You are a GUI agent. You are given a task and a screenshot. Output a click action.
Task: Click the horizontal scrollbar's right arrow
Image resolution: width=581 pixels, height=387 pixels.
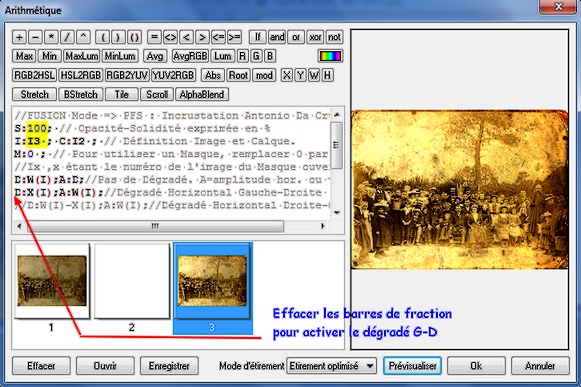tap(323, 226)
